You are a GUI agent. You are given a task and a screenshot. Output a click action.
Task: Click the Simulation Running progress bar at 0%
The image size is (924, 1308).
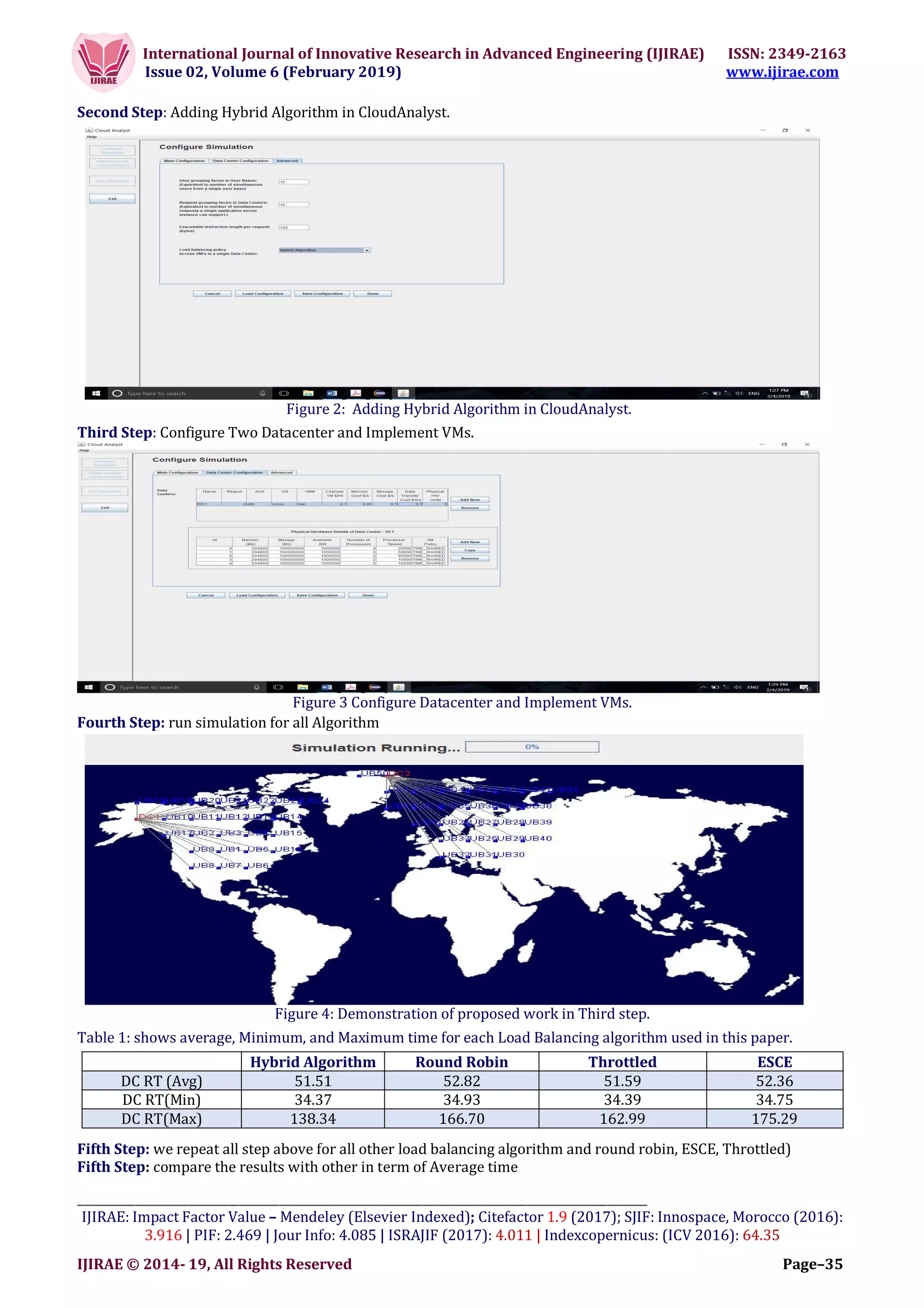[x=532, y=747]
